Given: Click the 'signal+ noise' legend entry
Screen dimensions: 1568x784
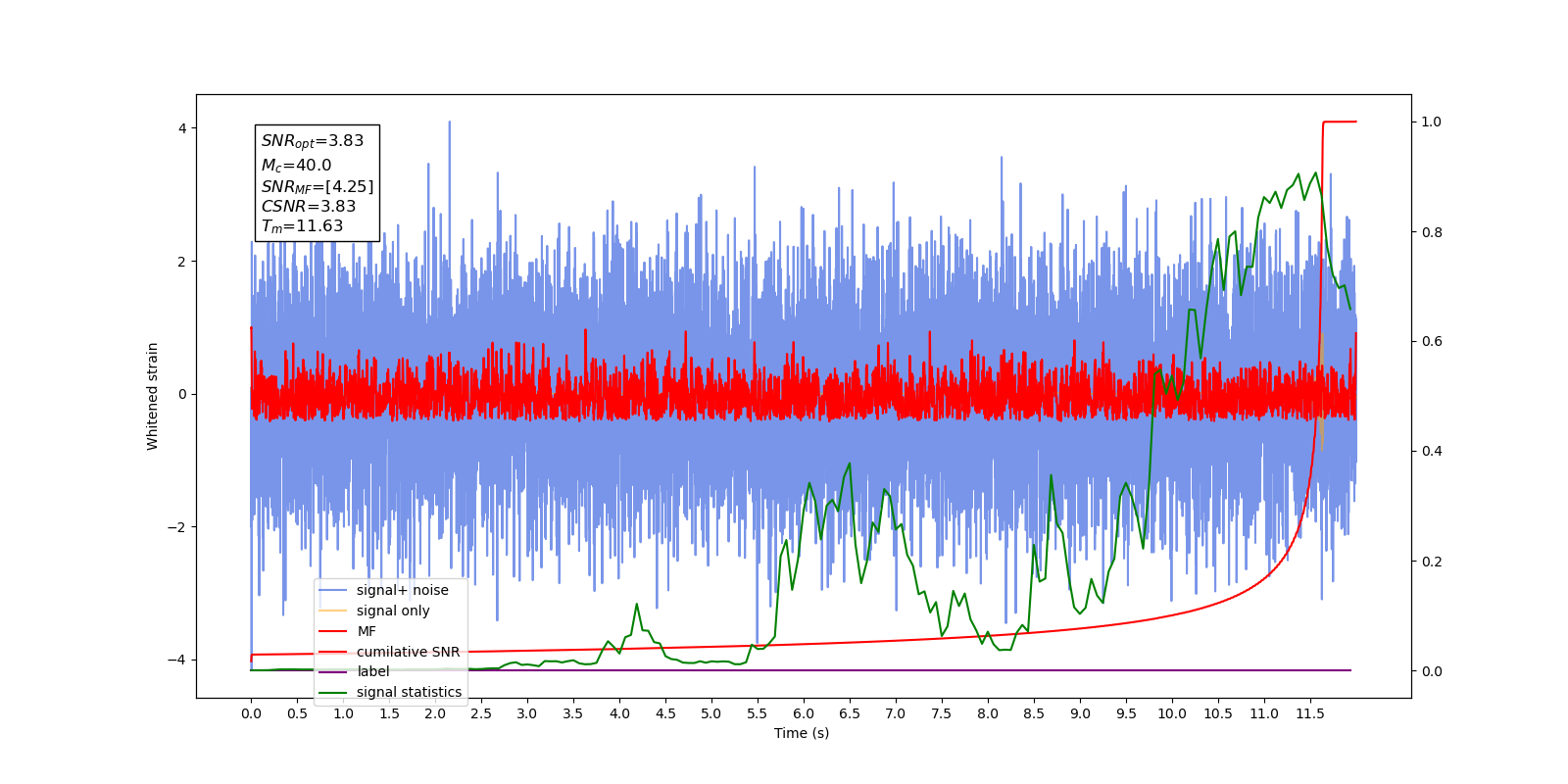Looking at the screenshot, I should click(402, 590).
